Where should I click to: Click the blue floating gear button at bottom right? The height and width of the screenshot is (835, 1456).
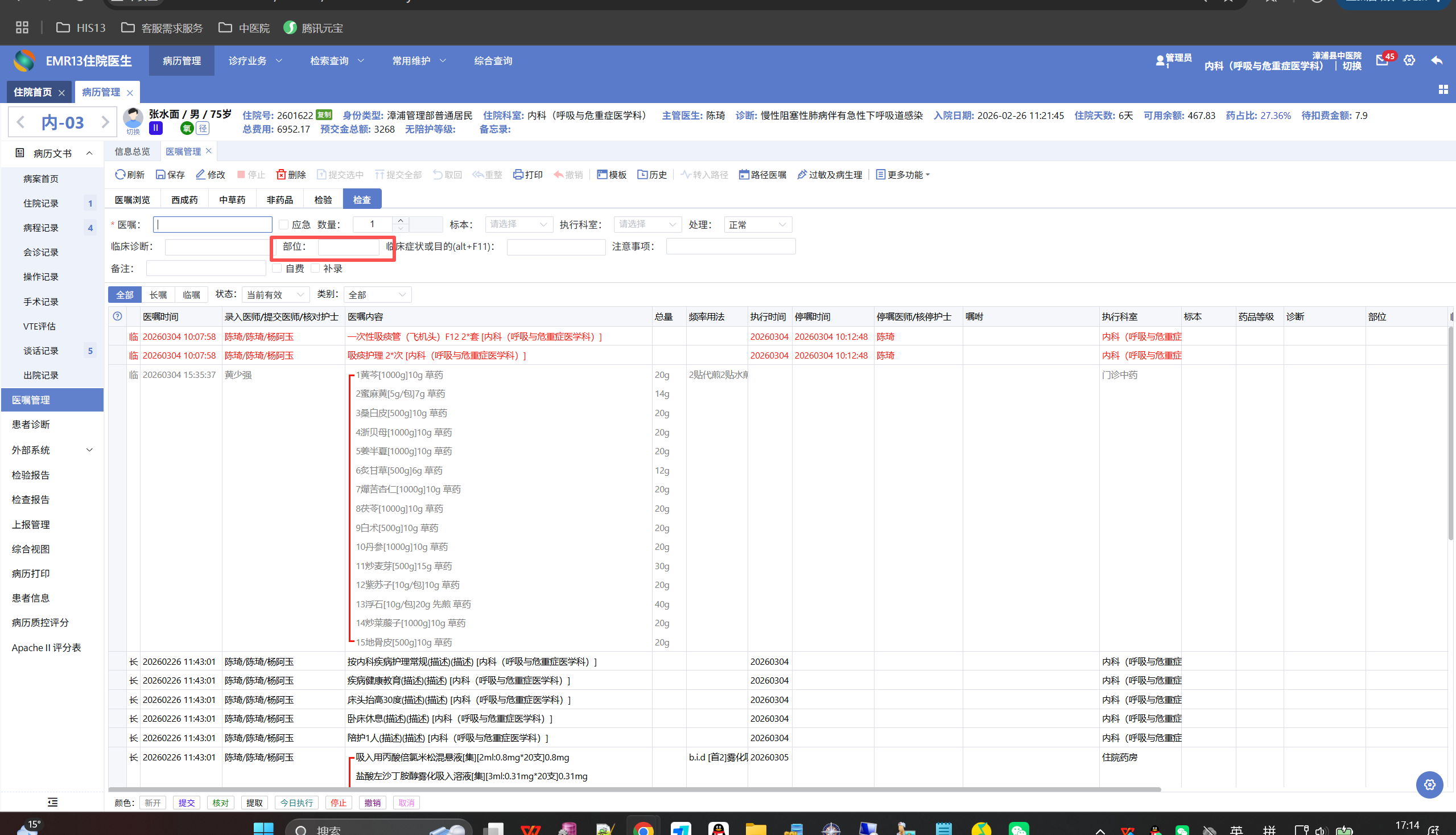[1429, 784]
